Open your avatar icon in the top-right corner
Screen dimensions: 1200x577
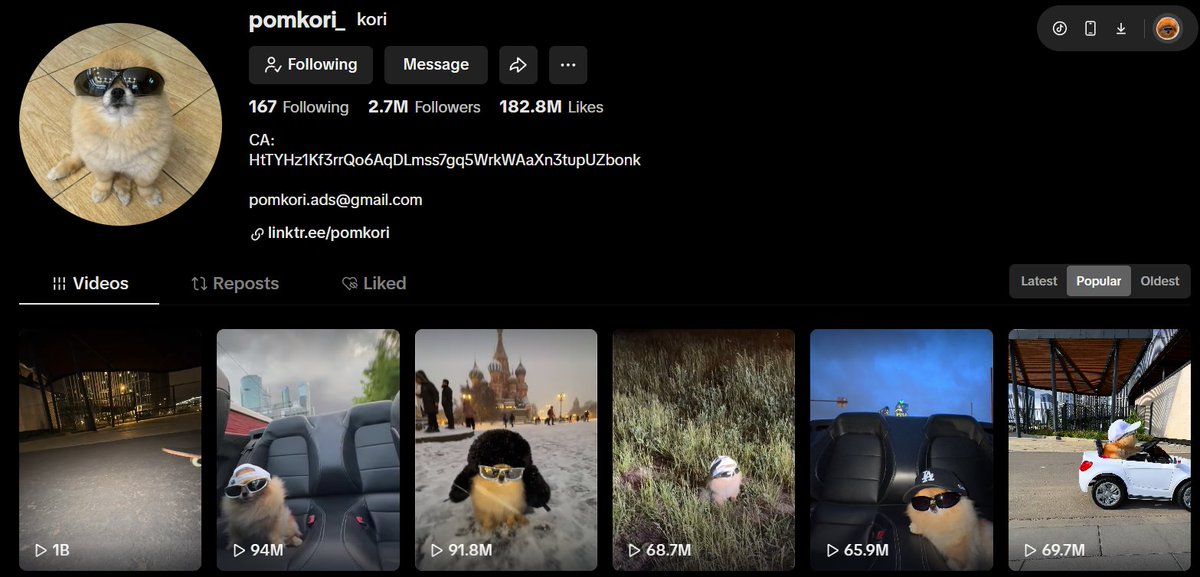[1166, 28]
